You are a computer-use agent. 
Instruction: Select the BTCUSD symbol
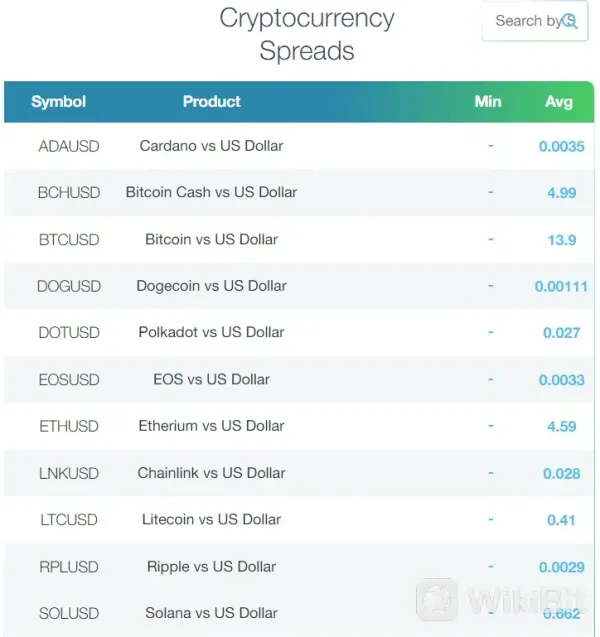[69, 239]
